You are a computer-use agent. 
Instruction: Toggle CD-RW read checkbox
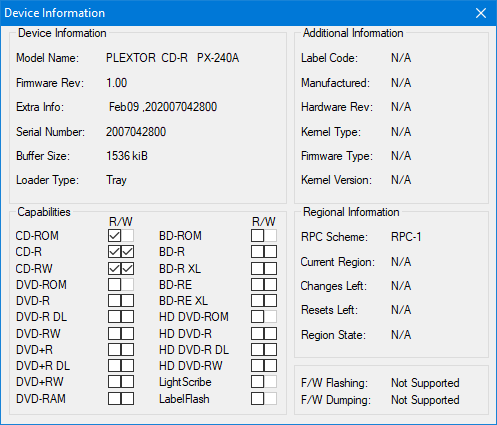click(114, 268)
